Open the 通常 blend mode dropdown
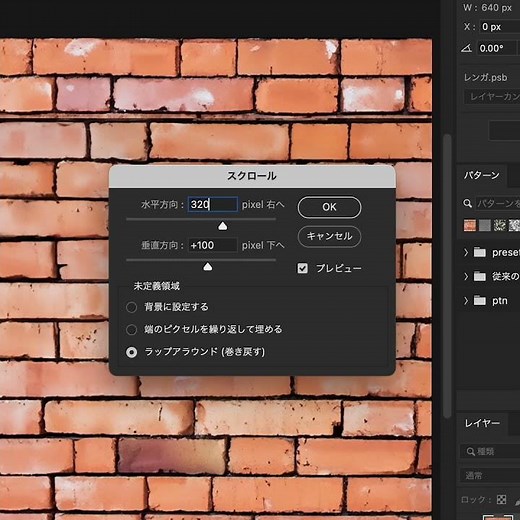Image resolution: width=520 pixels, height=520 pixels. (490, 475)
